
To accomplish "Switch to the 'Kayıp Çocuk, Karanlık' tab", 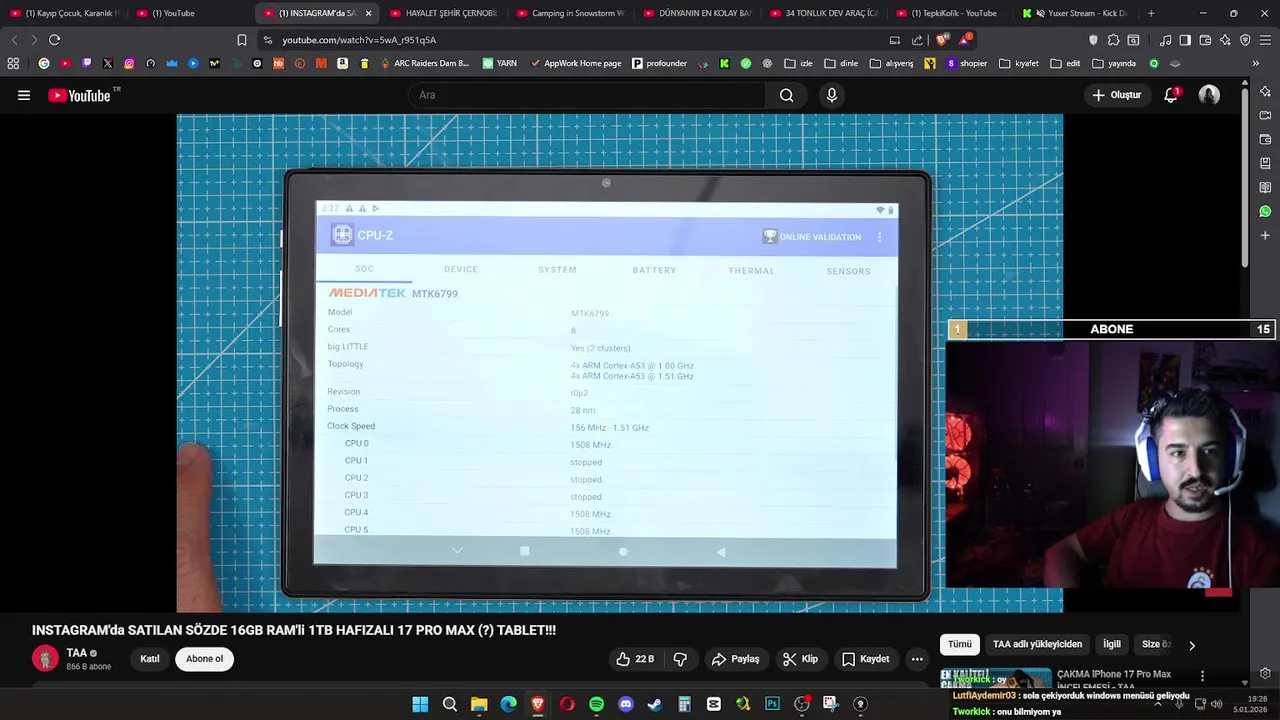I will 64,13.
